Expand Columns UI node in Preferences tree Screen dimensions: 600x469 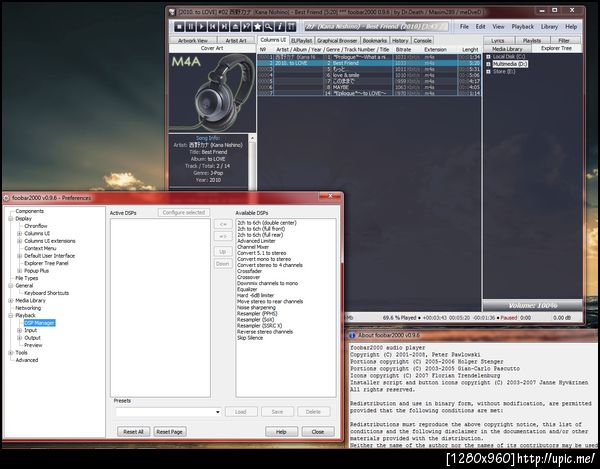pyautogui.click(x=20, y=233)
